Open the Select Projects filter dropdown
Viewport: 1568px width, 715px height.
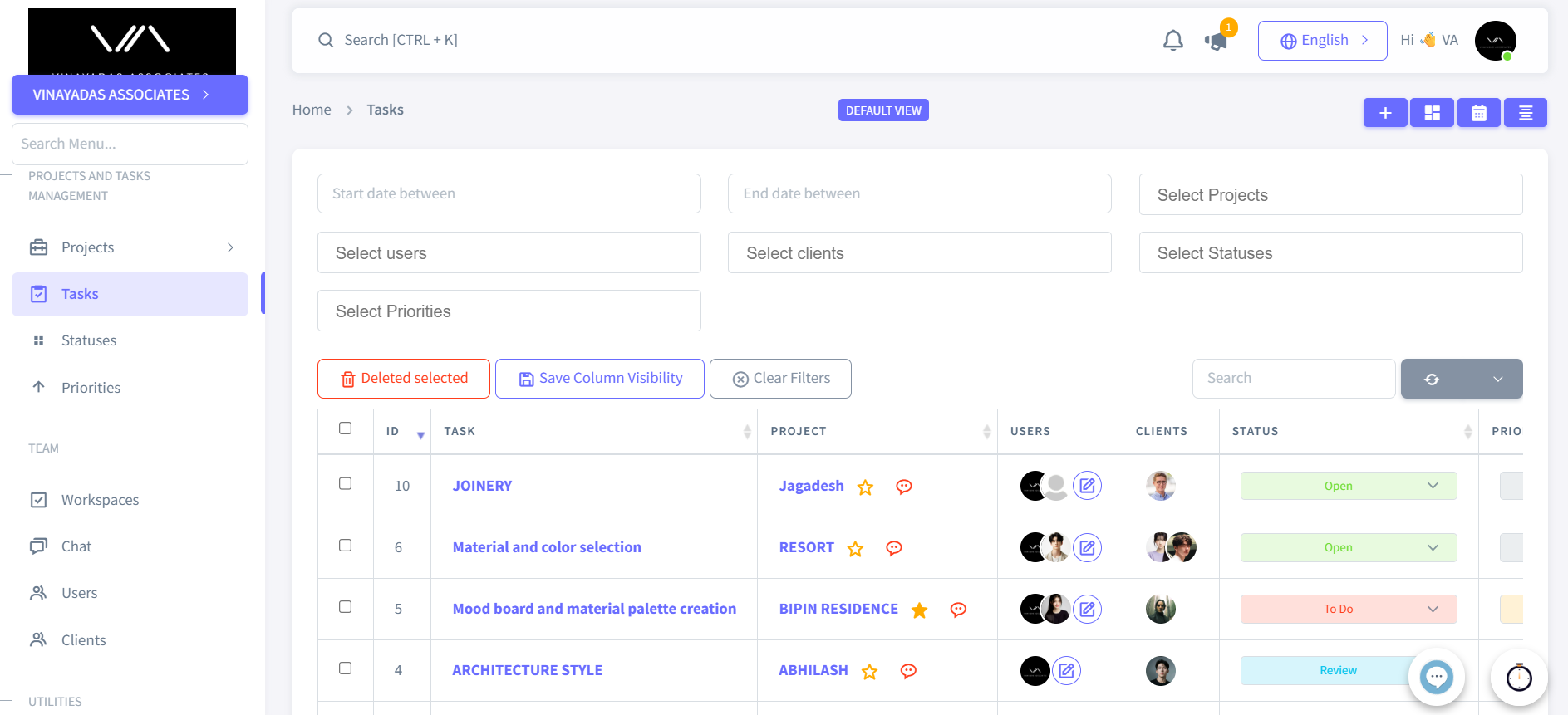pyautogui.click(x=1330, y=195)
